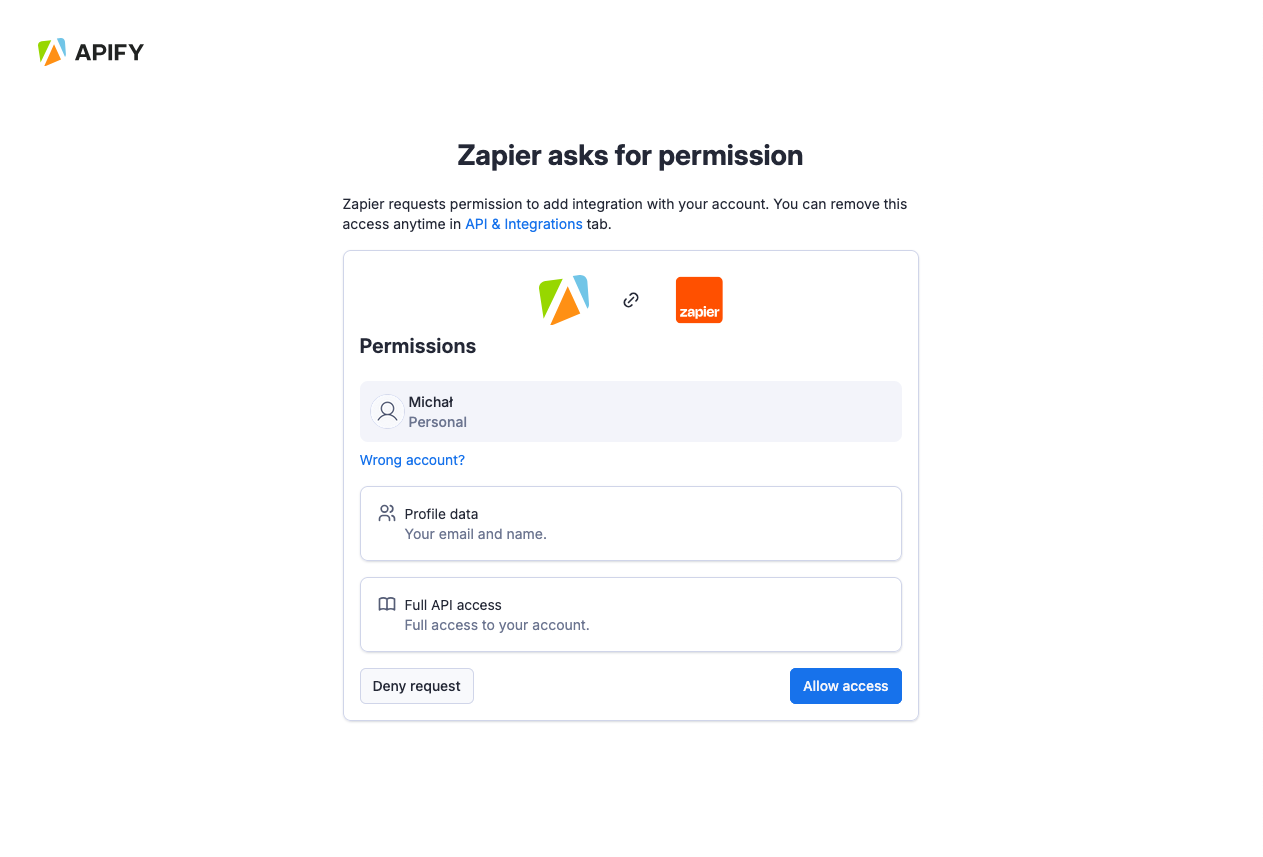Click the people icon beside Profile data
Viewport: 1263px width, 857px height.
[x=387, y=513]
